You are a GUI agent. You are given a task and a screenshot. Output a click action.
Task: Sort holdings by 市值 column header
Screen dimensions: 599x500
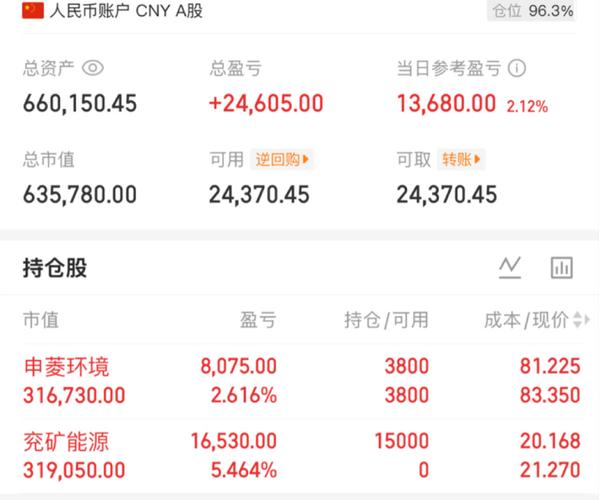[x=41, y=320]
